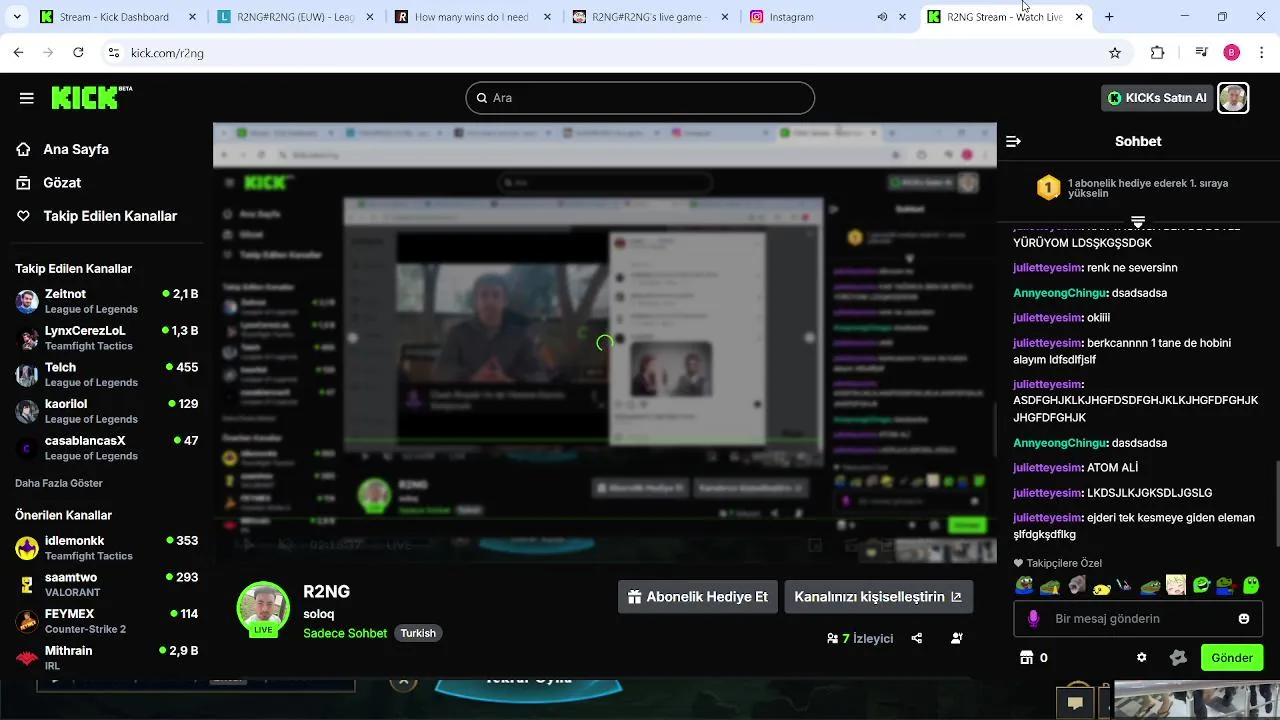Open the user profile avatar menu

(1233, 98)
